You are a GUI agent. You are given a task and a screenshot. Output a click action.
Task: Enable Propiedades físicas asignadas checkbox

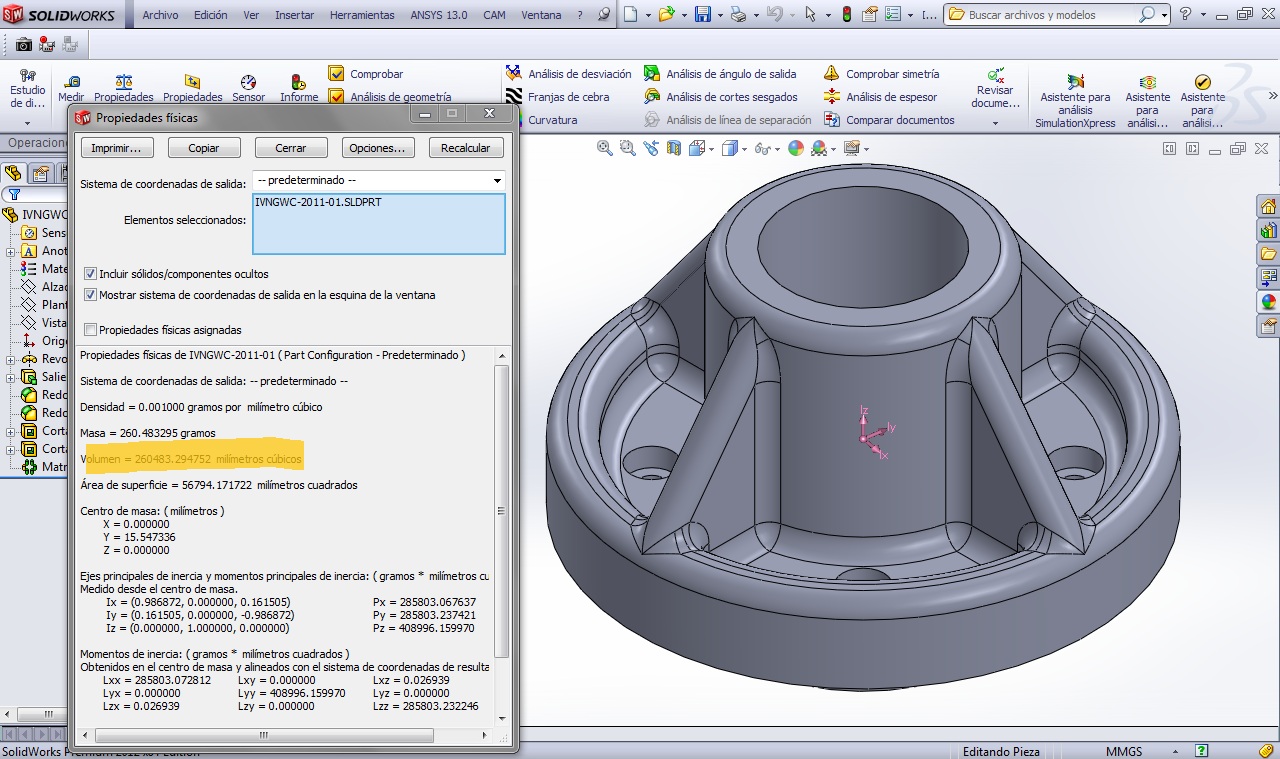click(x=91, y=330)
